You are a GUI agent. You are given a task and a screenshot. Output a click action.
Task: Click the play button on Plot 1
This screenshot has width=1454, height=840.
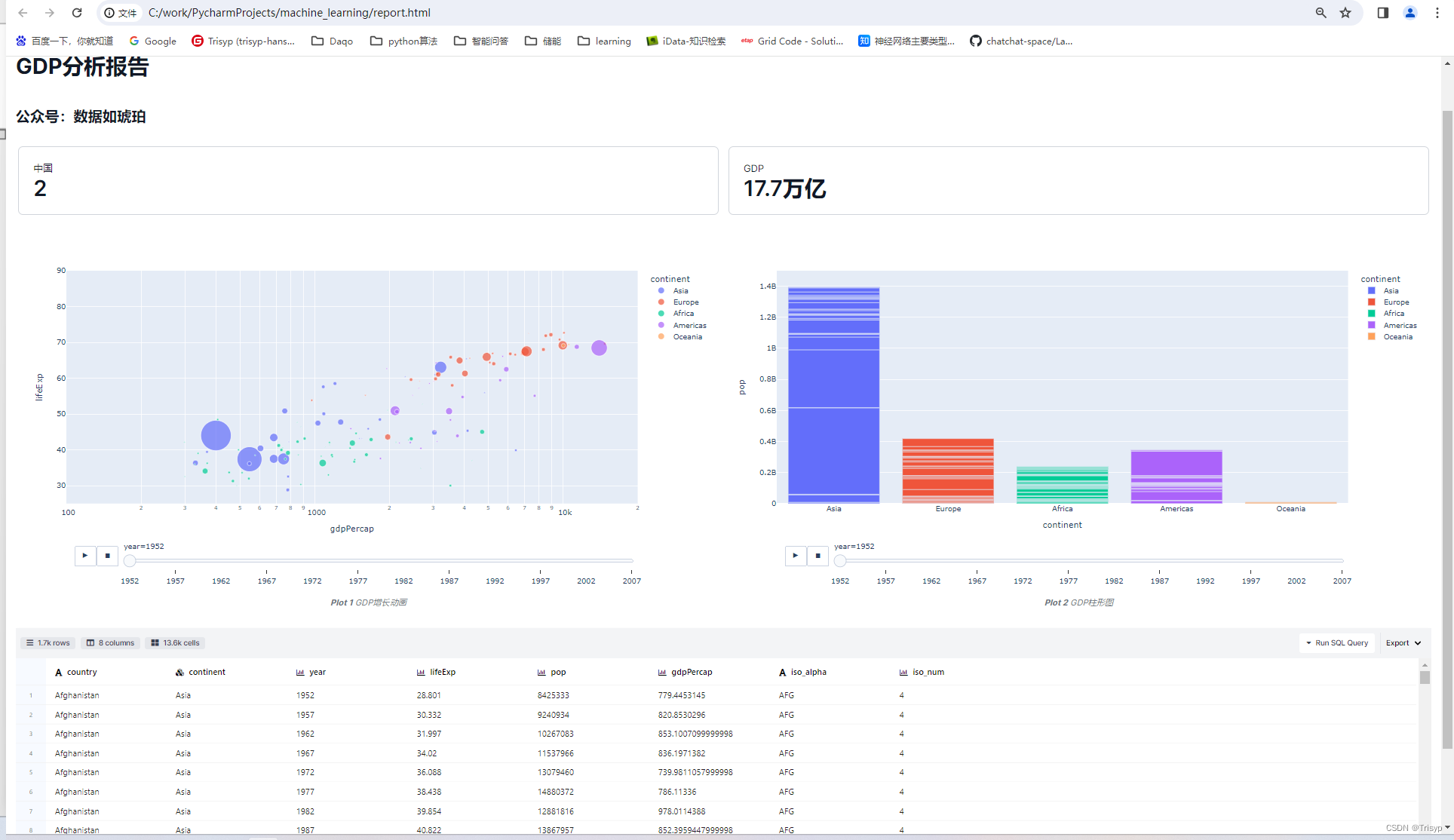[x=85, y=555]
